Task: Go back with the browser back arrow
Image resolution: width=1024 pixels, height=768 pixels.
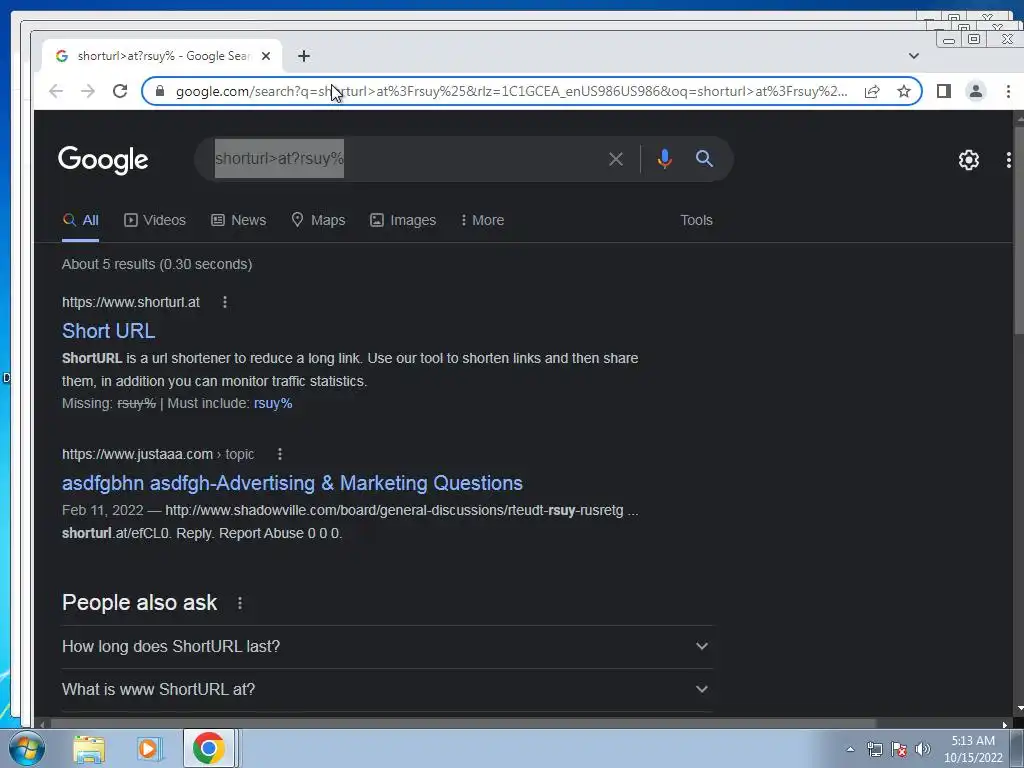Action: [56, 91]
